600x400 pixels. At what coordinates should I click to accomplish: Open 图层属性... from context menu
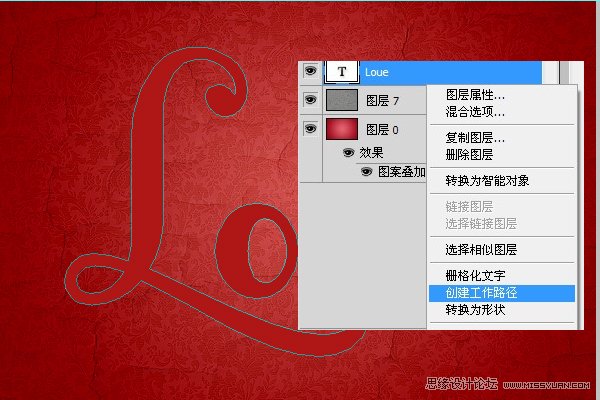[x=475, y=95]
